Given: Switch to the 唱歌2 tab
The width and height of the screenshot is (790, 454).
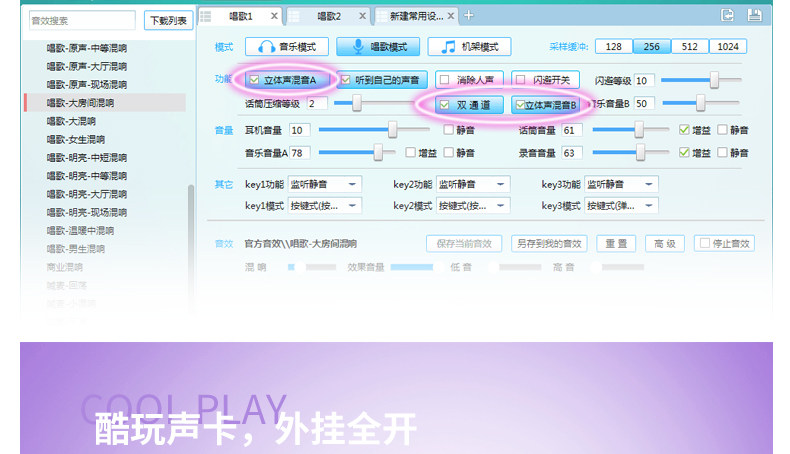Looking at the screenshot, I should click(328, 16).
